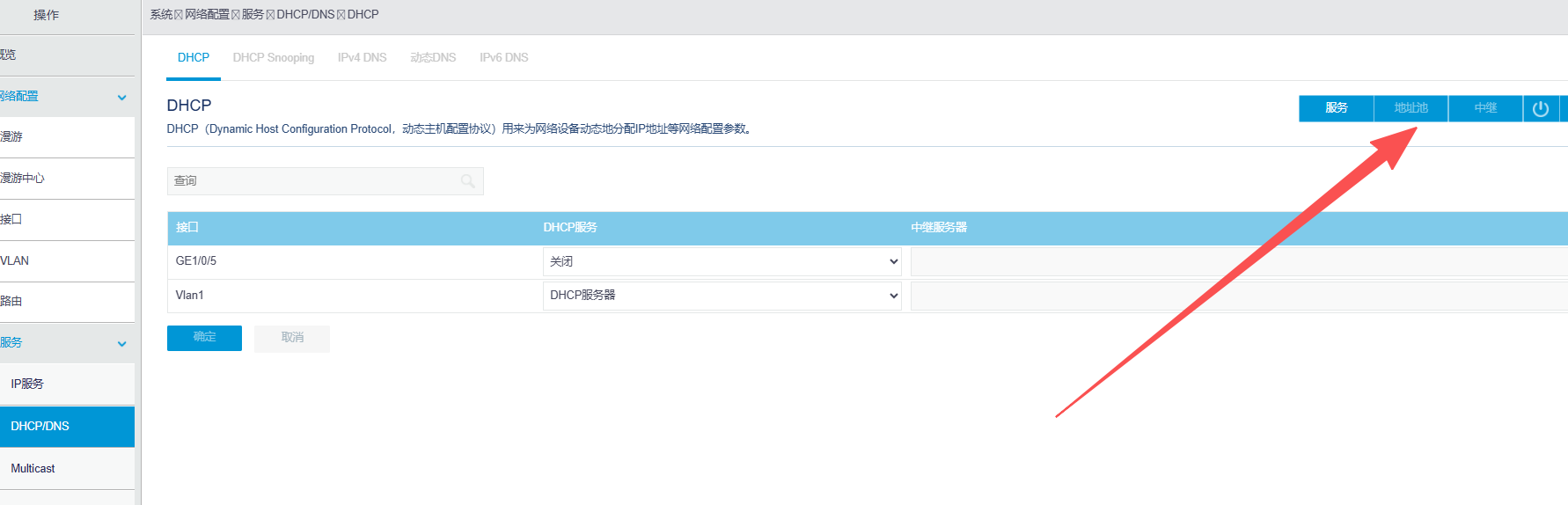Viewport: 1568px width, 505px height.
Task: Click the 确定 confirm button
Action: point(204,338)
